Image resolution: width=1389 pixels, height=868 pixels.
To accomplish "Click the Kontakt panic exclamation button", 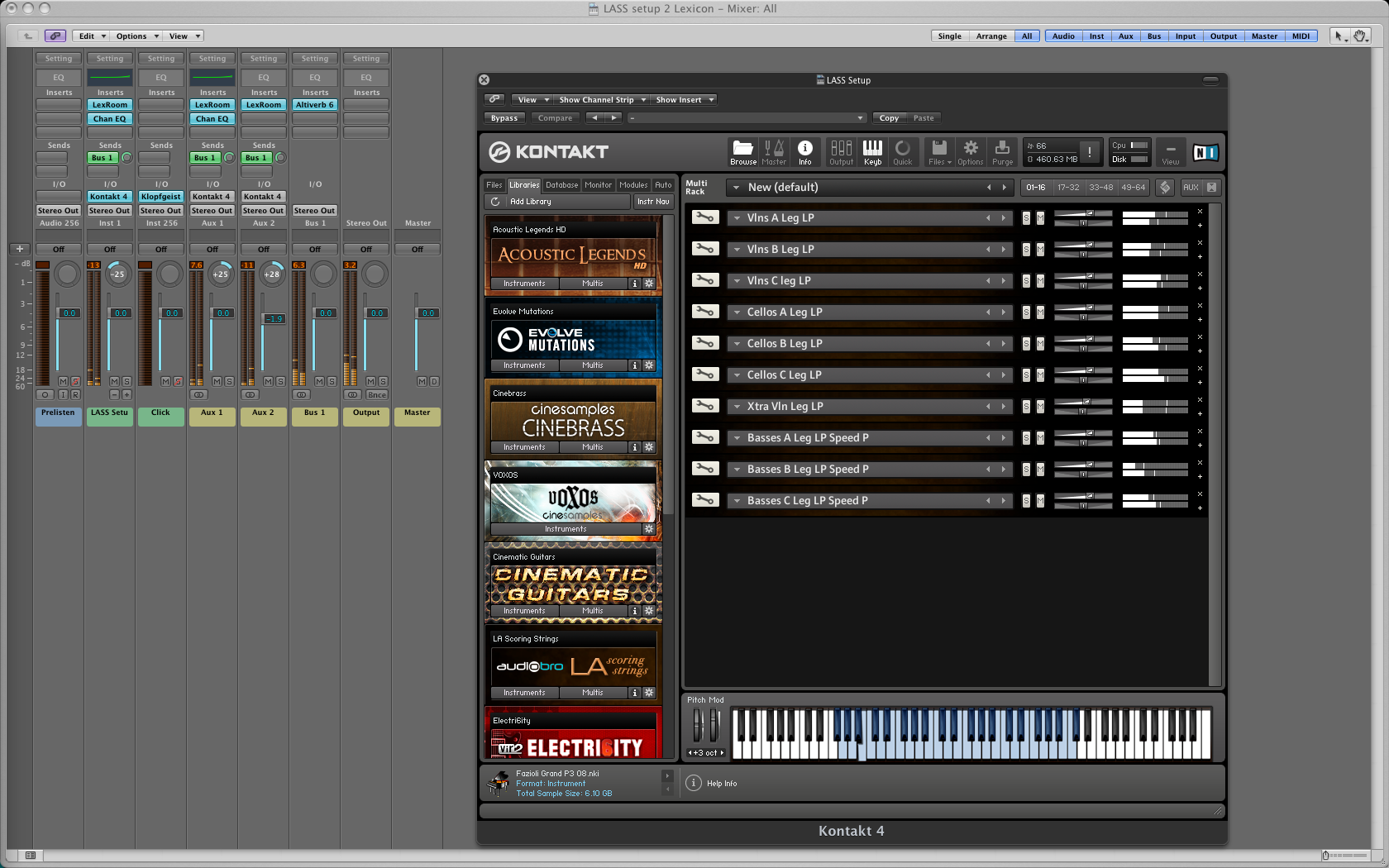I will pyautogui.click(x=1090, y=152).
